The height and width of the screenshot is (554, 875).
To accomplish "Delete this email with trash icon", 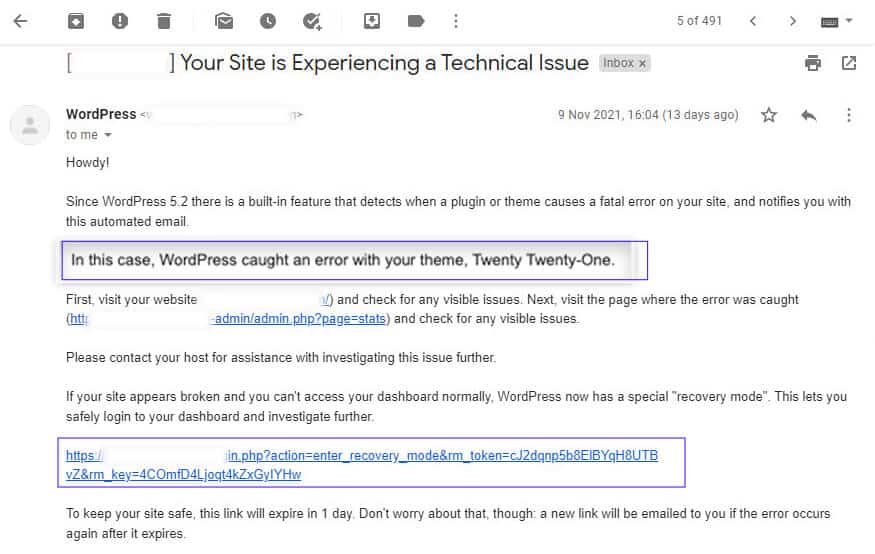I will pos(164,21).
